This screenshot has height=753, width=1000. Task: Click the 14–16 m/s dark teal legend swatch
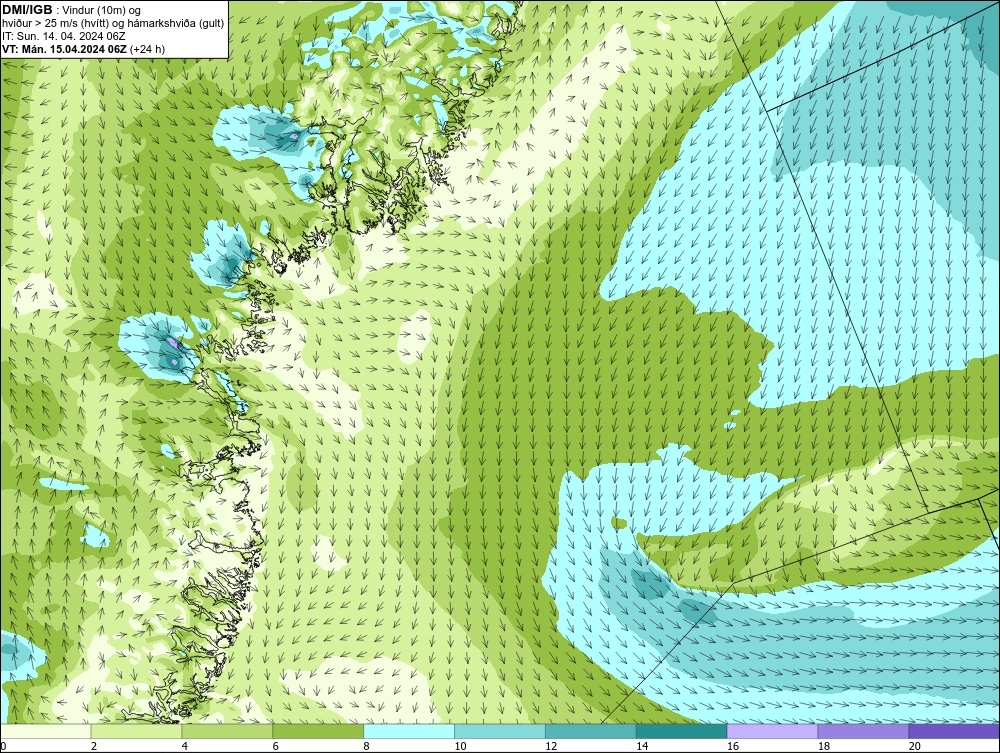[x=682, y=731]
